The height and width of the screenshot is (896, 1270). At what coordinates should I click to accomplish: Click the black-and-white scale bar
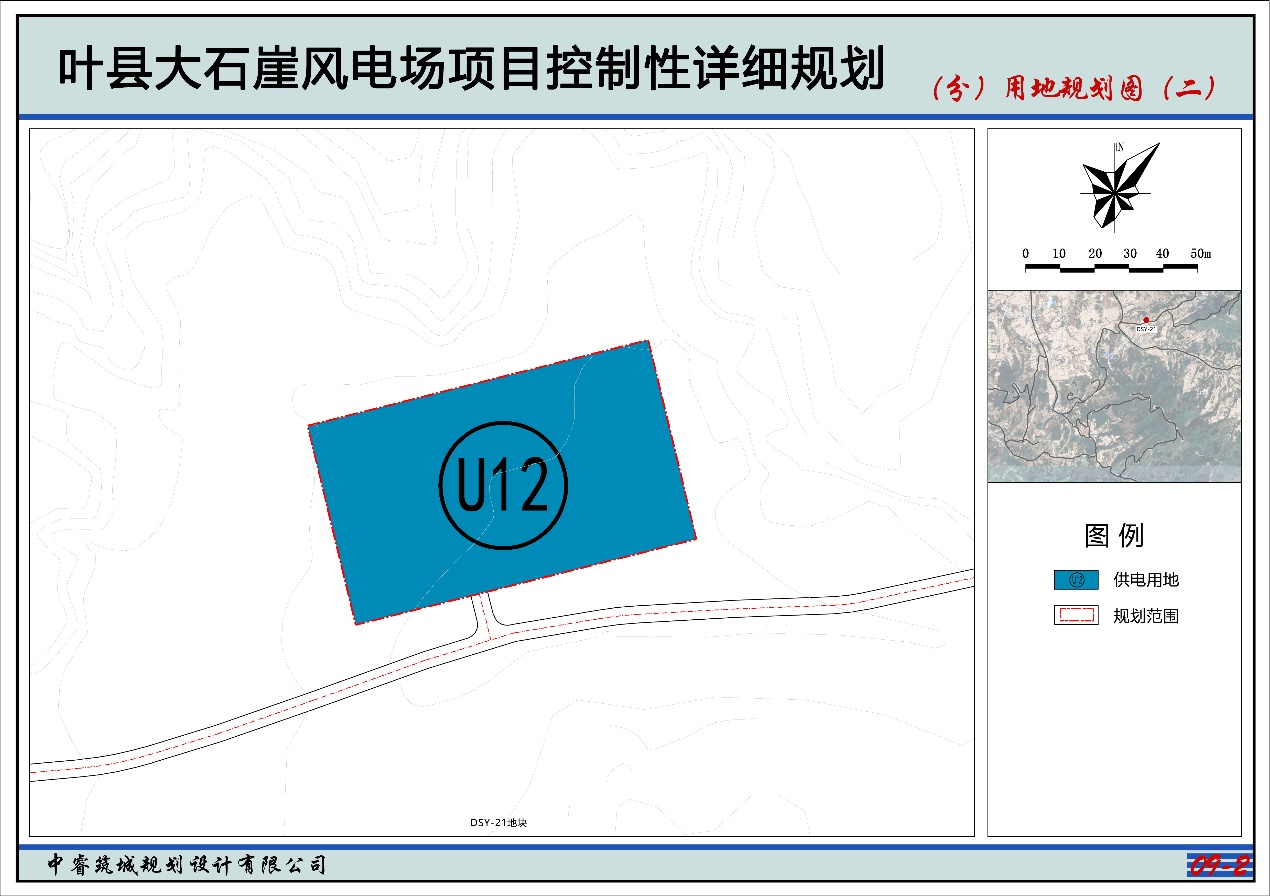click(x=1113, y=267)
